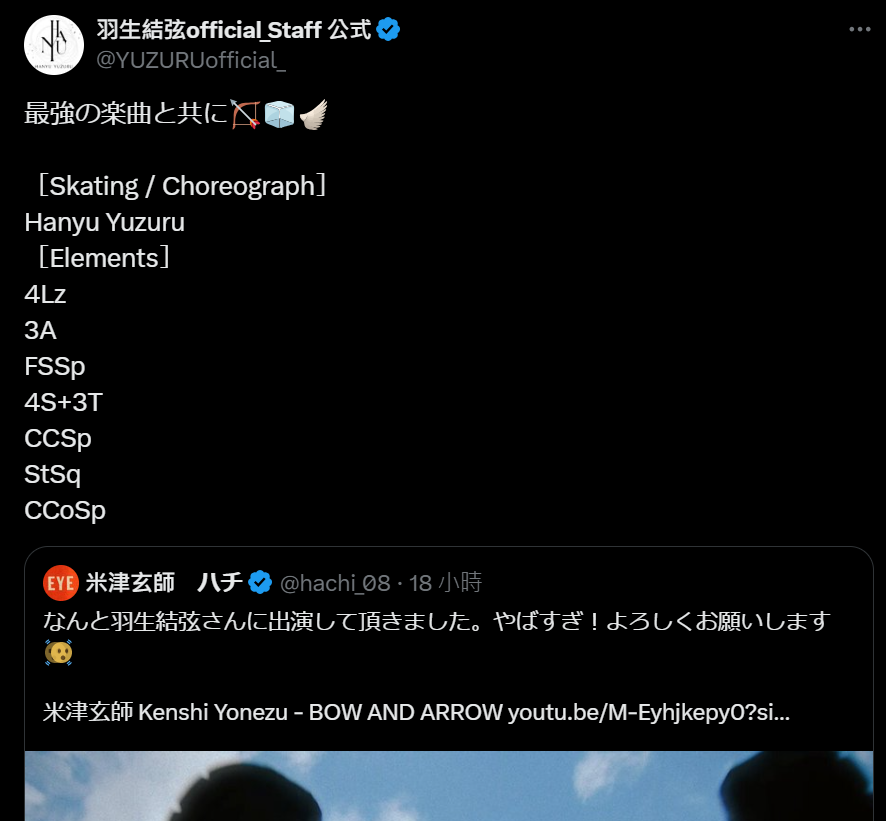
Task: Click the tweet text 最強の楽曲と共に
Action: click(126, 114)
